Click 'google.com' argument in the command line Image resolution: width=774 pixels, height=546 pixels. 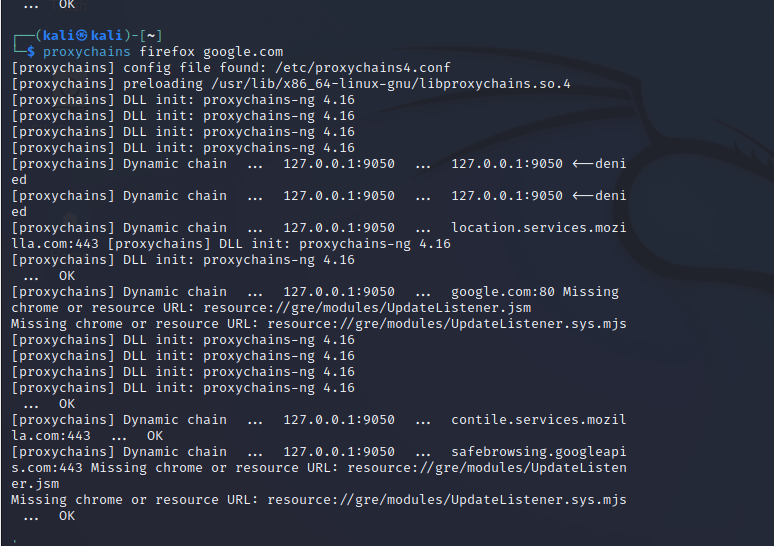point(243,51)
